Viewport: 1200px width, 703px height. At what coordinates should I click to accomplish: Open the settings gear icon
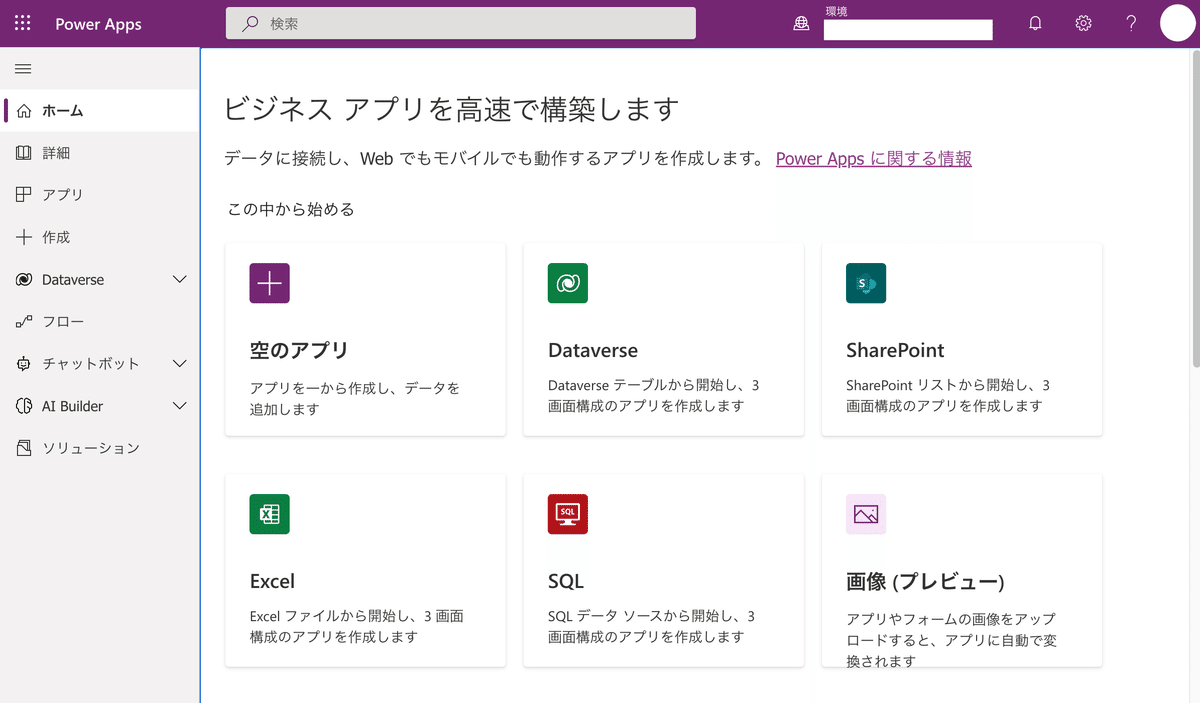click(1083, 24)
